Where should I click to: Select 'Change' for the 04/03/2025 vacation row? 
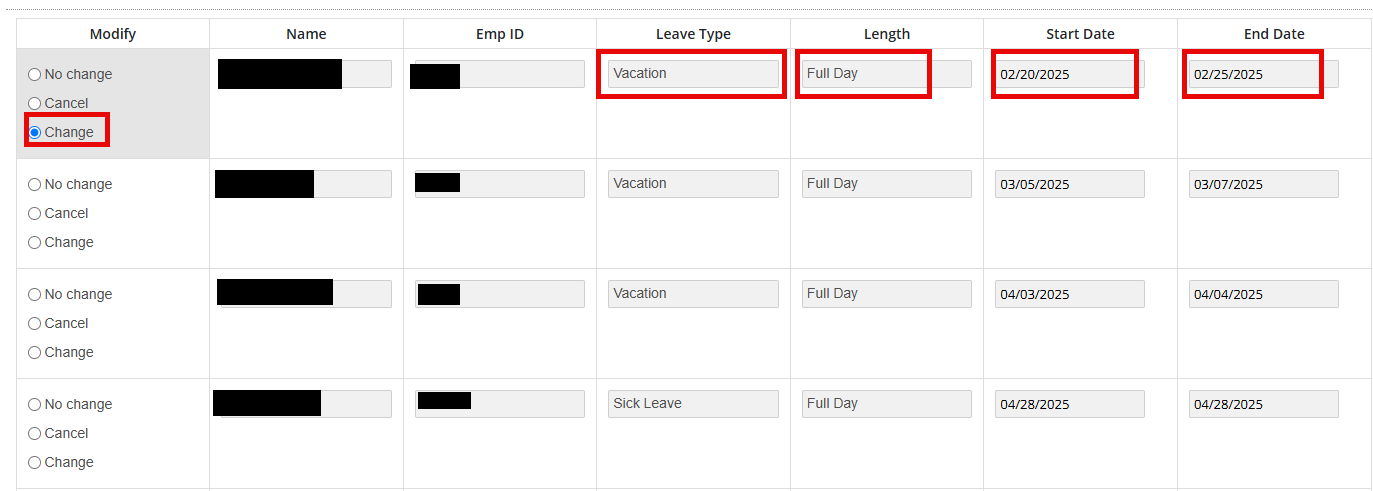pyautogui.click(x=35, y=352)
